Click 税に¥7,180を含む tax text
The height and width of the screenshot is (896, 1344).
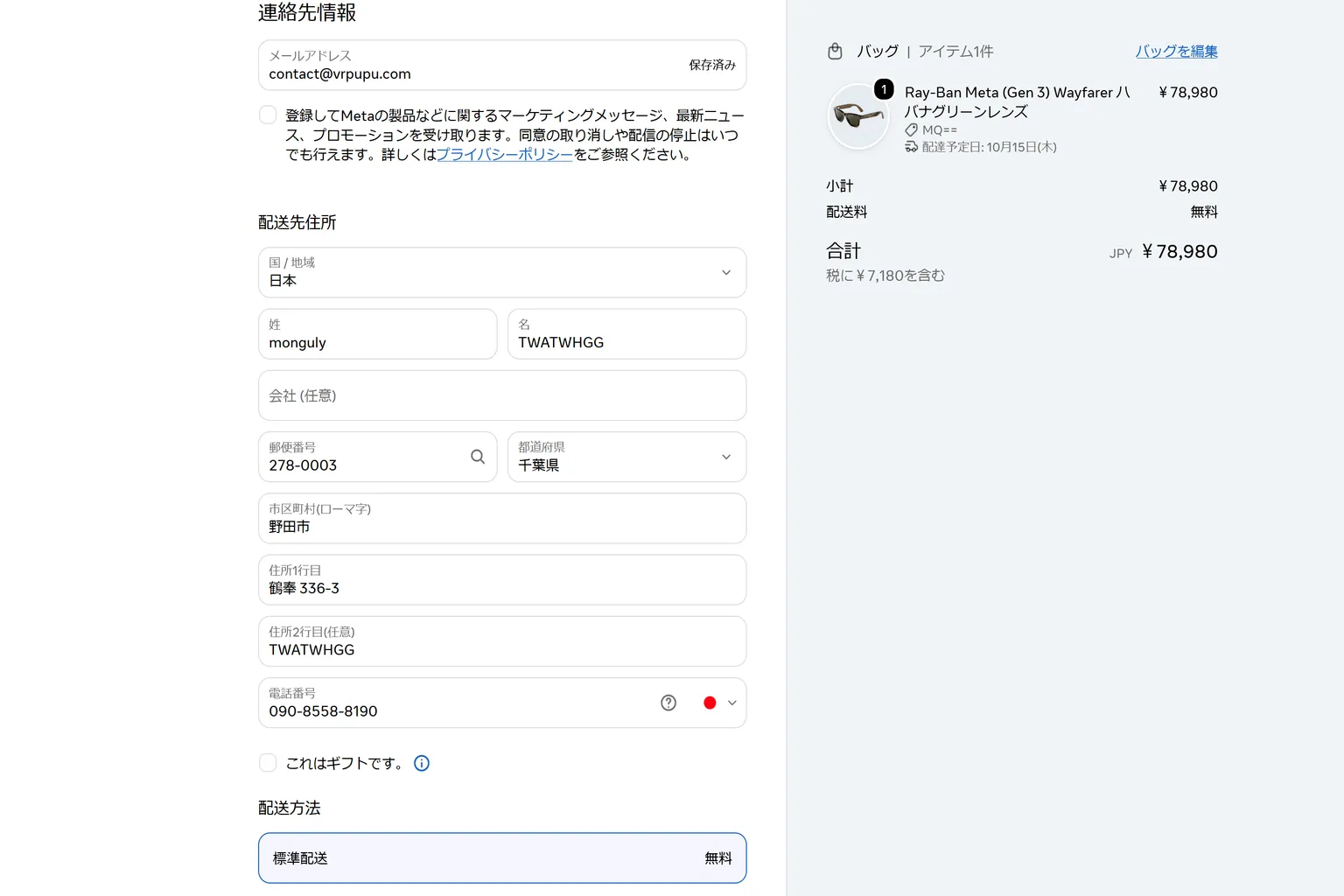point(885,276)
